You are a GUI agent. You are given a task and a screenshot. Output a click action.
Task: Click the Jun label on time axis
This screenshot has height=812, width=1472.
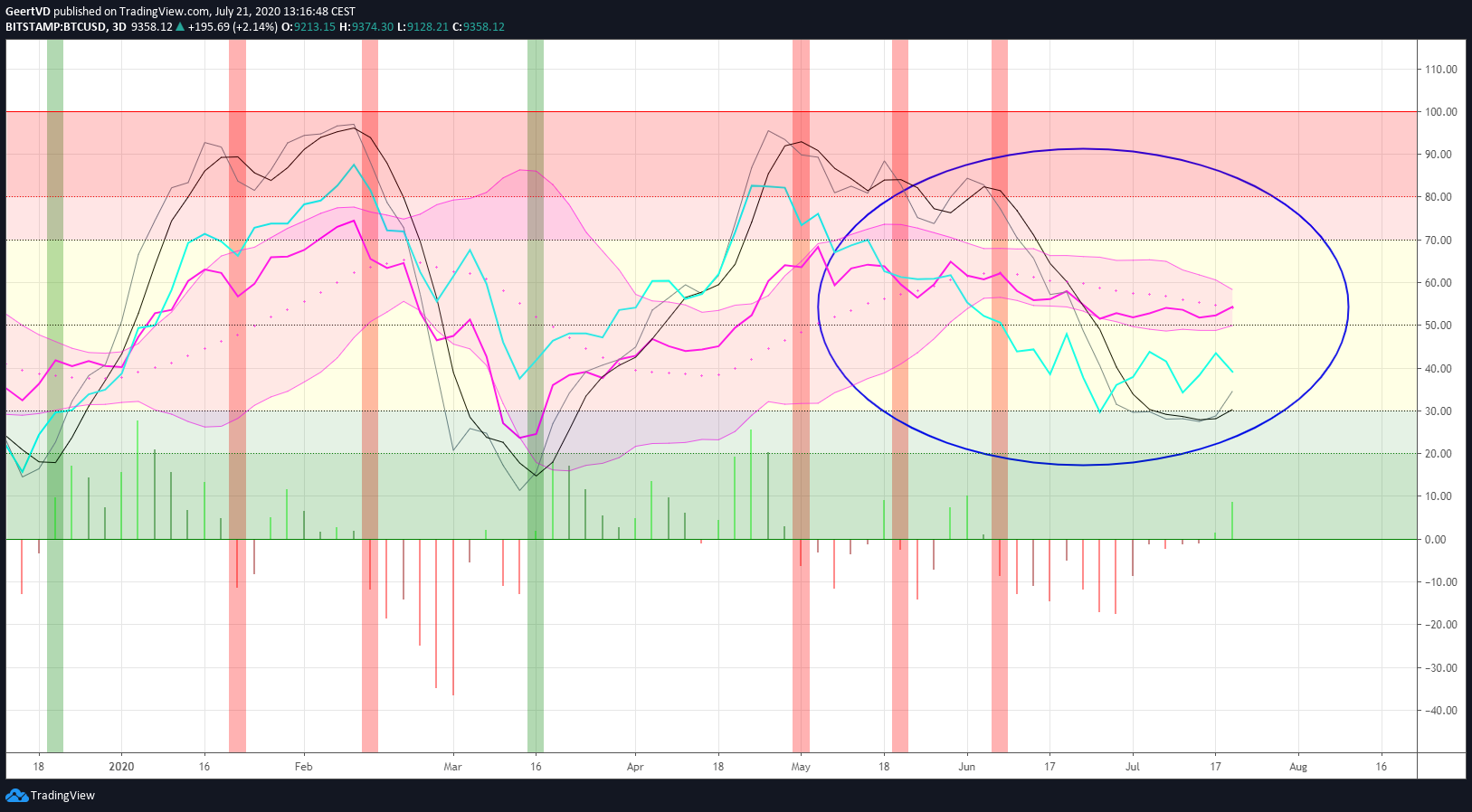[967, 767]
